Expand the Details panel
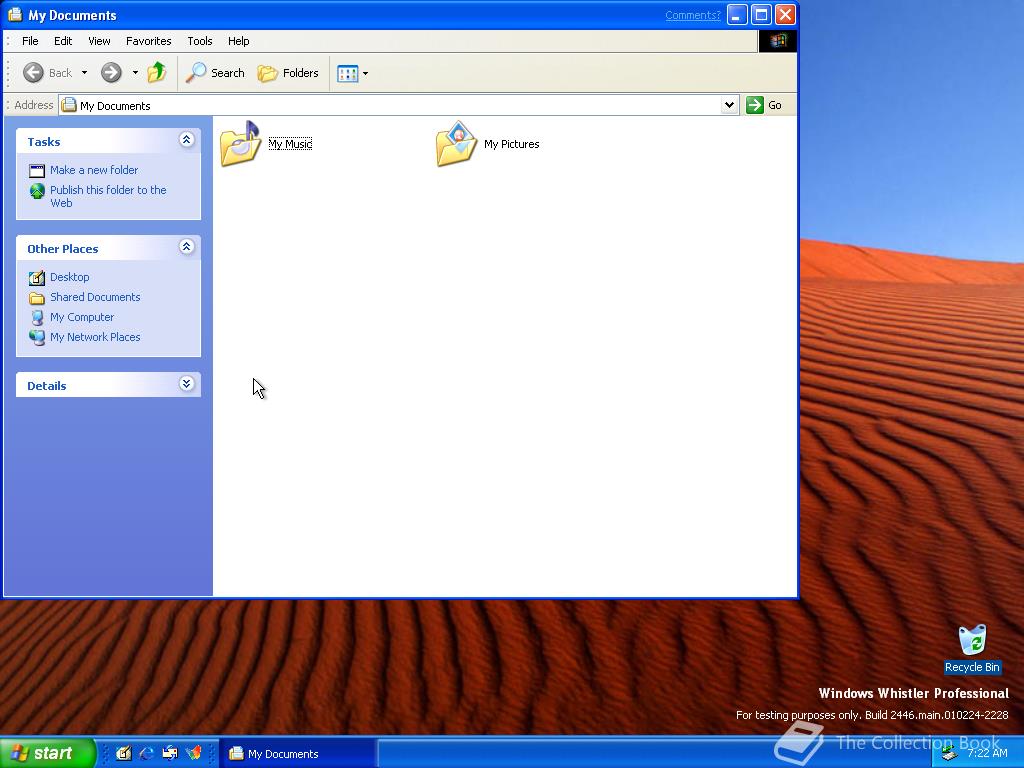1024x768 pixels. [186, 384]
